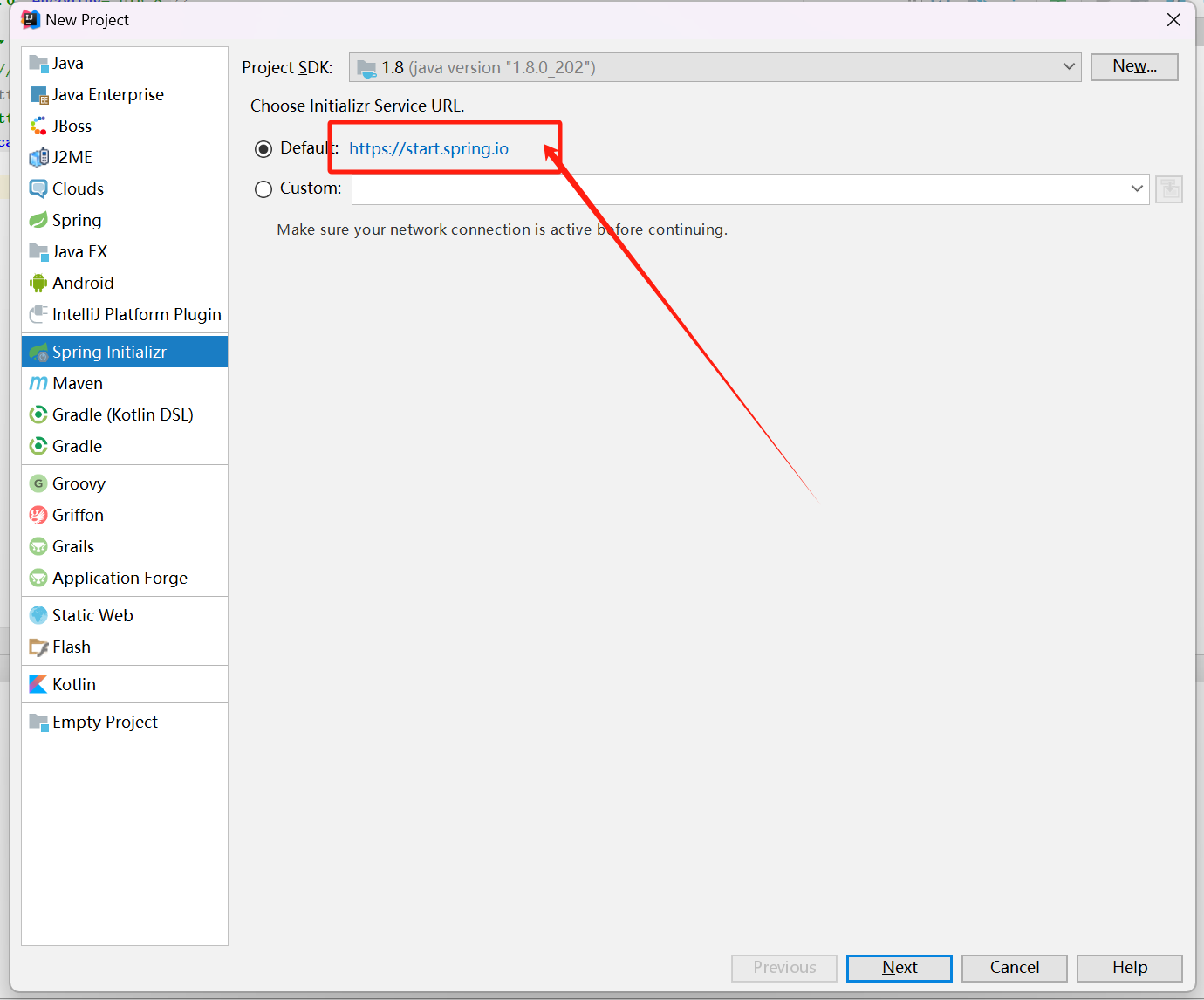This screenshot has width=1204, height=1000.
Task: Select Android project type
Action: point(125,283)
